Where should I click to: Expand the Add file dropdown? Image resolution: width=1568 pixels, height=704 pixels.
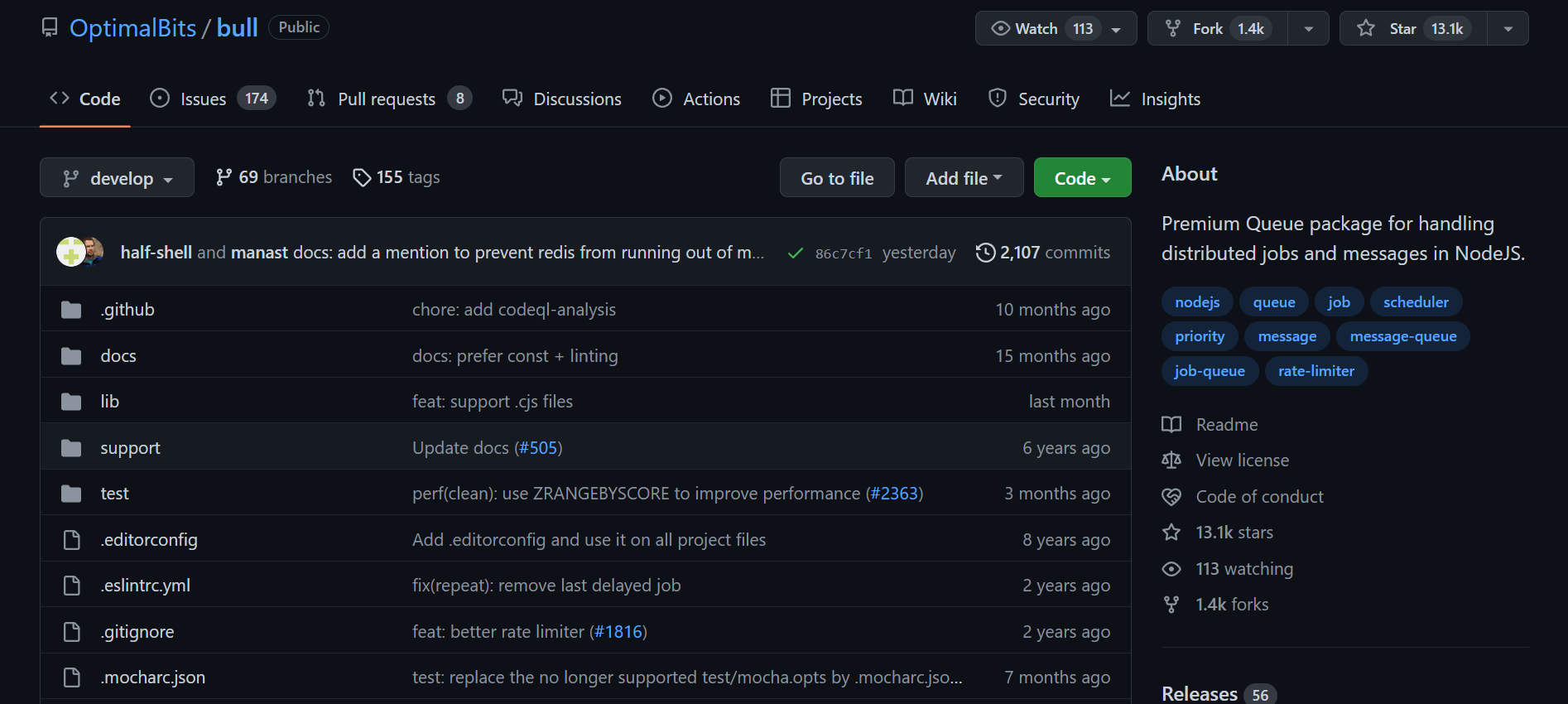click(x=964, y=178)
